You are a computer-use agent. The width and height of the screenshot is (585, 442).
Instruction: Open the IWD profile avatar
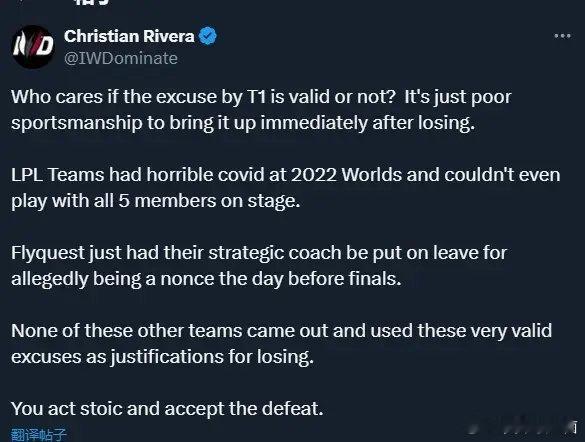pos(33,47)
